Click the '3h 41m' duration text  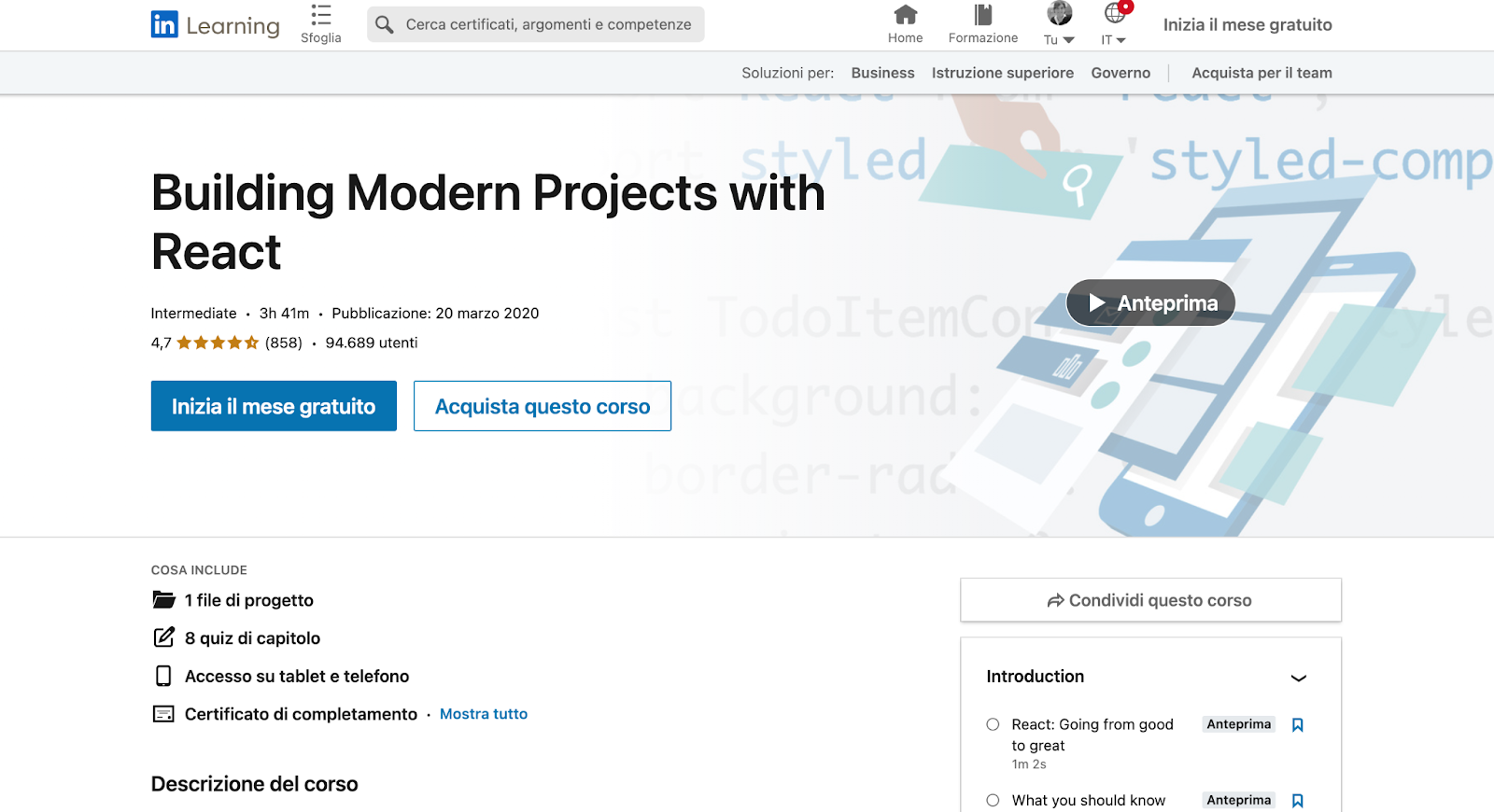pos(285,314)
